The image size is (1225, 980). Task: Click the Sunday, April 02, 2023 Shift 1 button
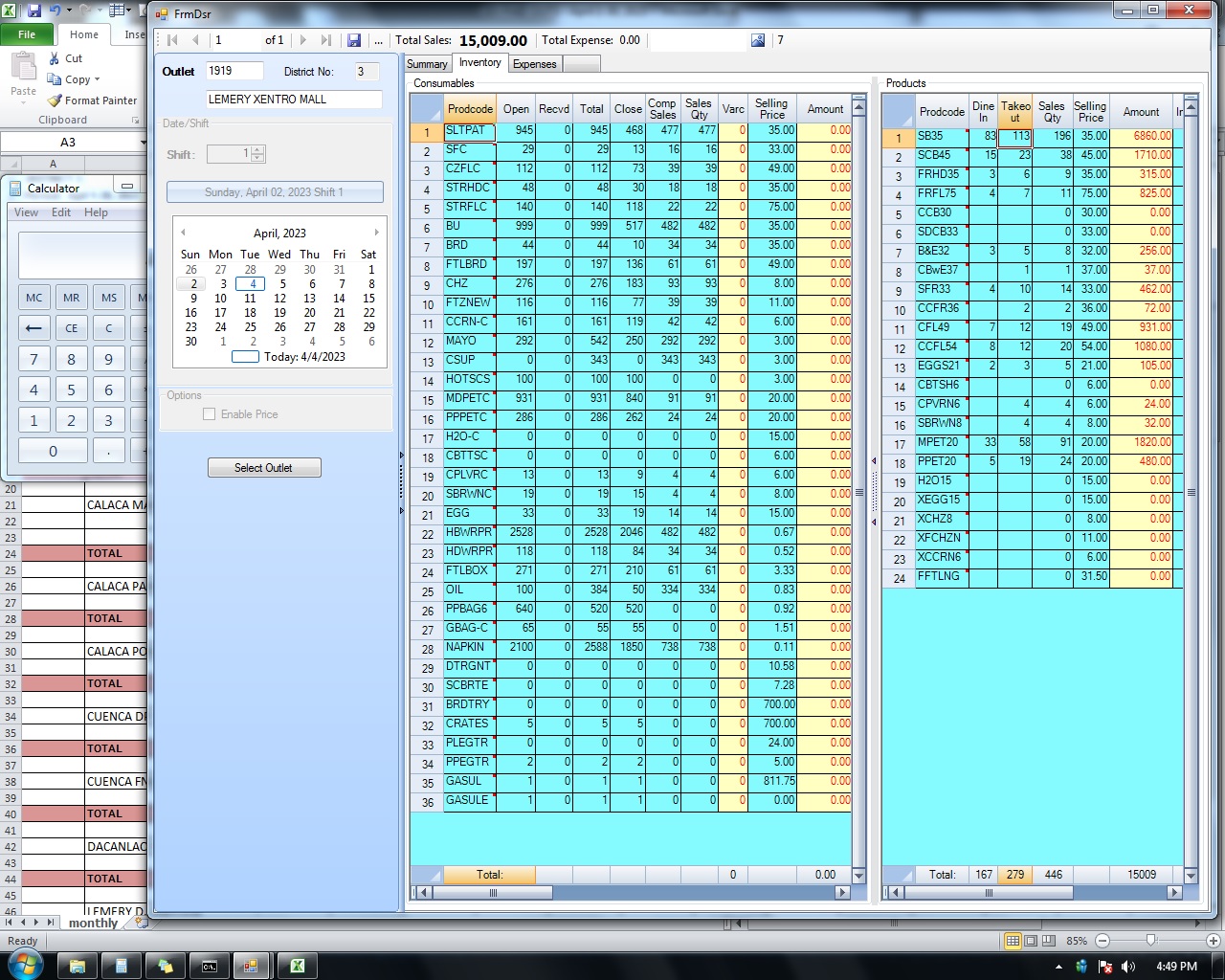click(275, 192)
